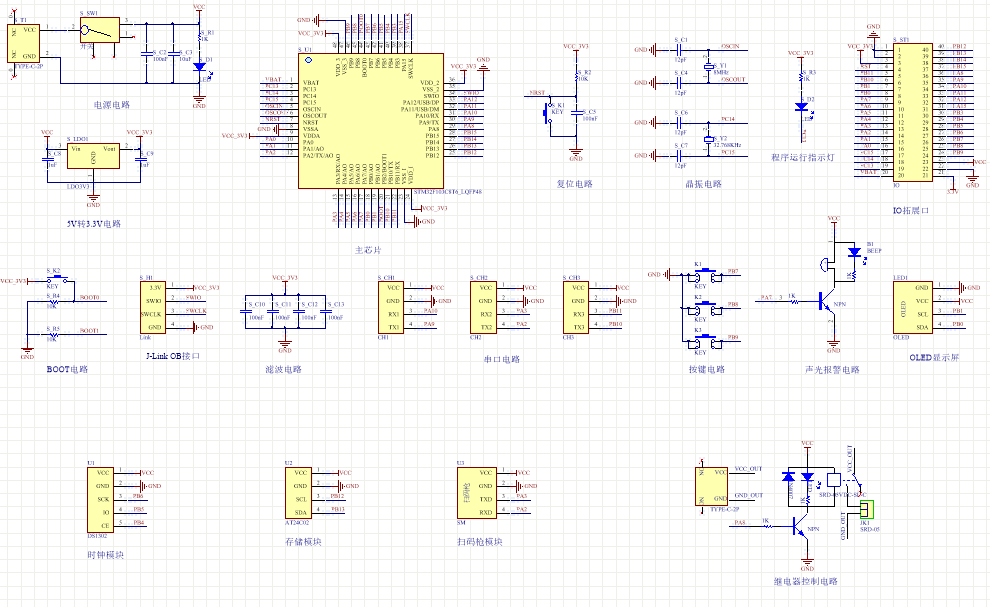The image size is (990, 607).
Task: Click the '按键电路' label
Action: [x=707, y=370]
